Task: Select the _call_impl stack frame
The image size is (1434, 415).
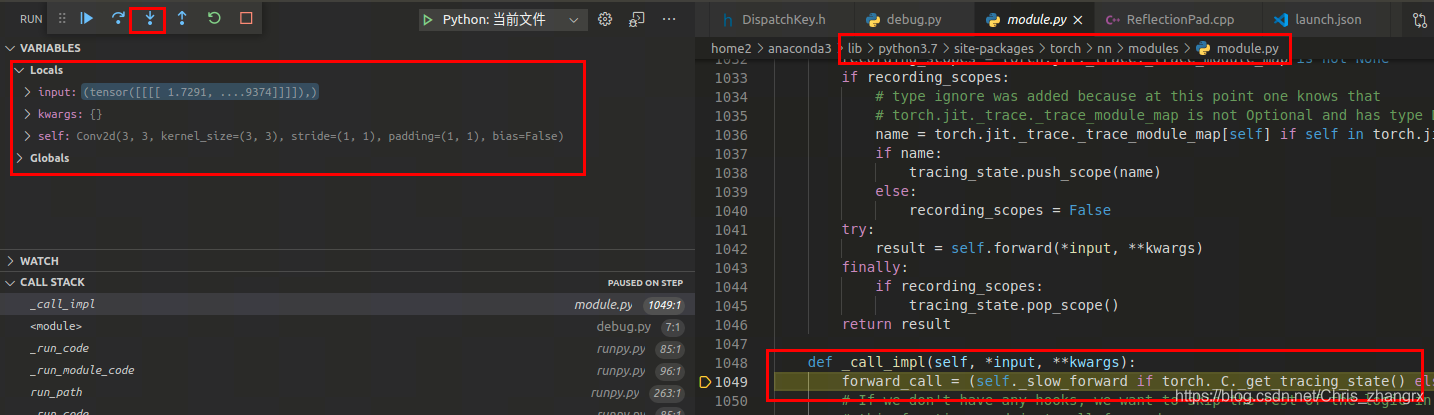Action: coord(347,304)
